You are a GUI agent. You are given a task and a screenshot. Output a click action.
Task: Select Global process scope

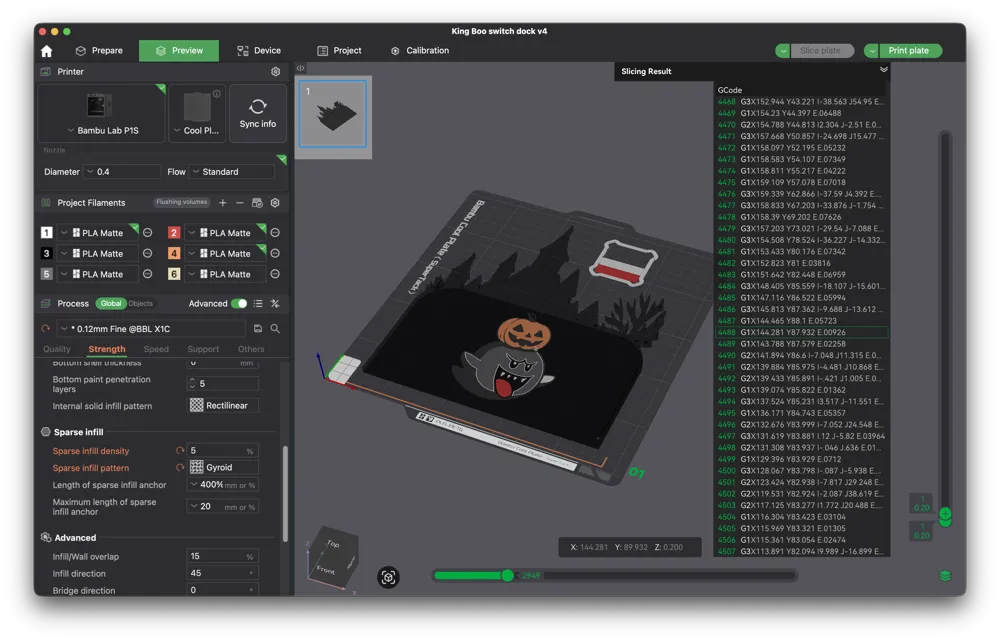pos(110,304)
